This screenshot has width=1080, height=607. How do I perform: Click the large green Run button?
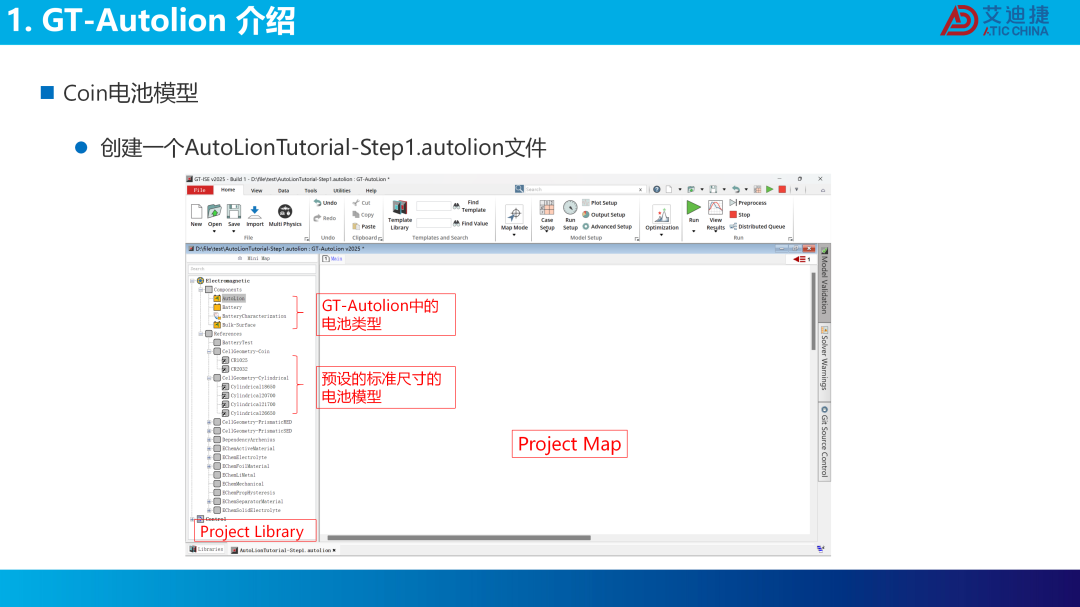[x=694, y=207]
